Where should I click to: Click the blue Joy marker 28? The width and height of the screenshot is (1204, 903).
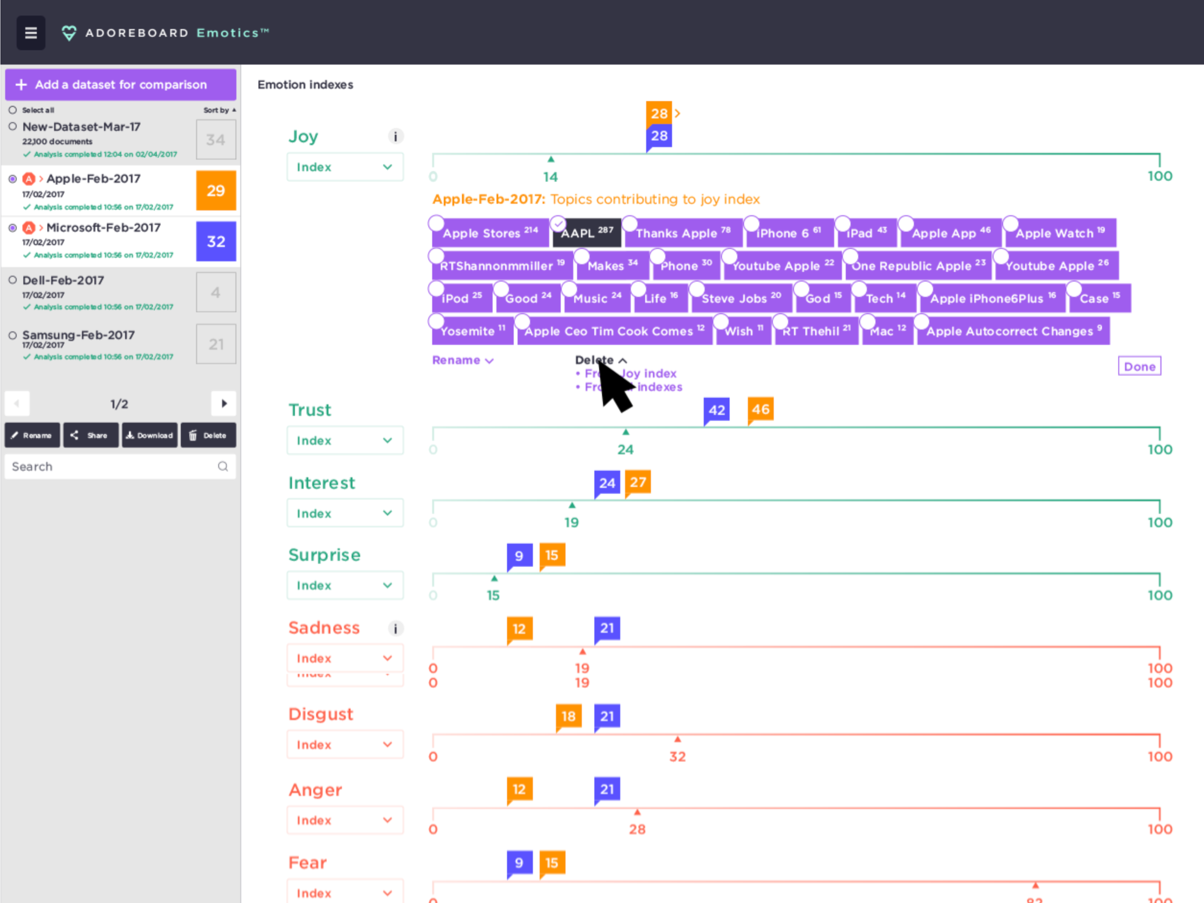tap(659, 137)
